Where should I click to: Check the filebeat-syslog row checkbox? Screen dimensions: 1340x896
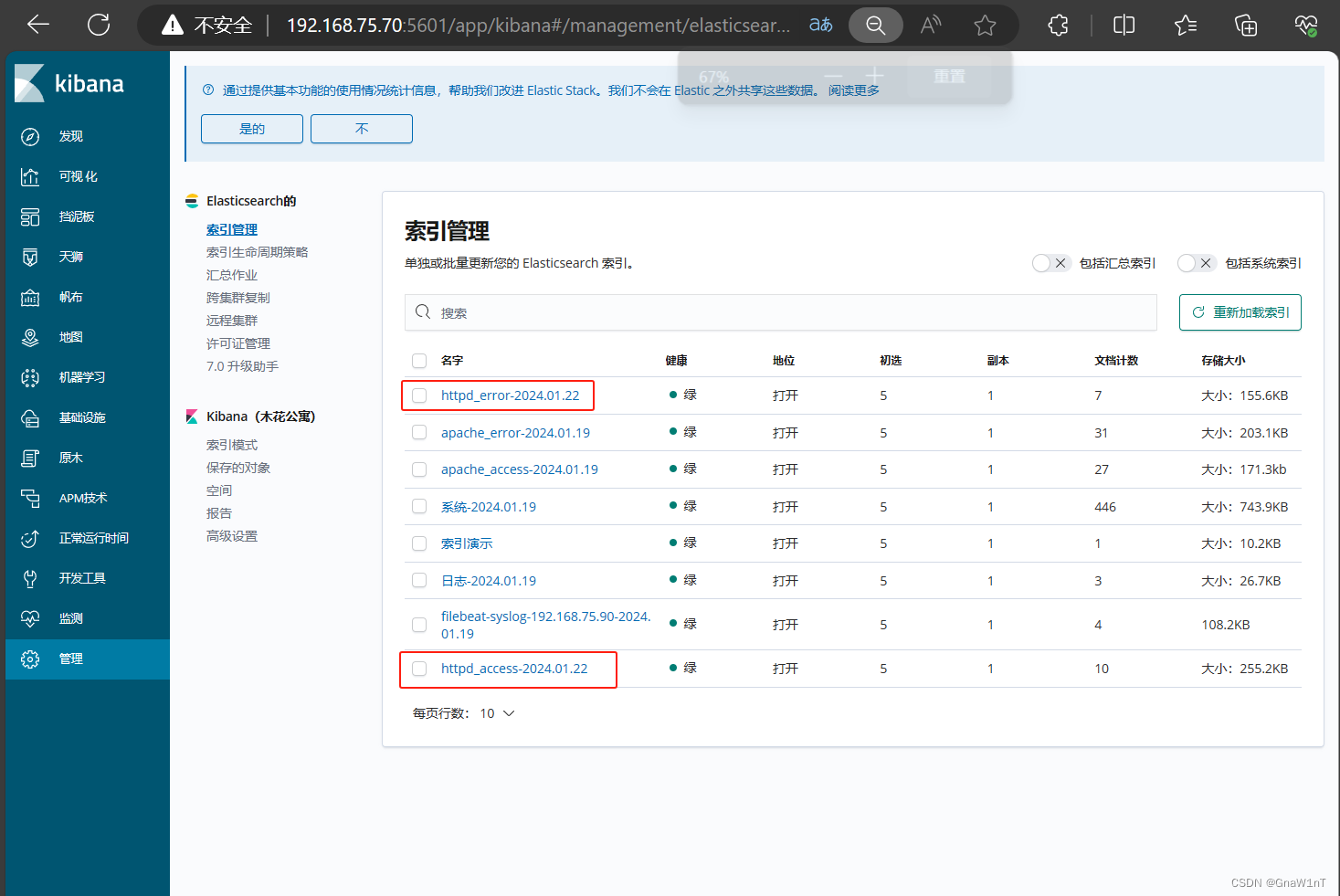(419, 625)
